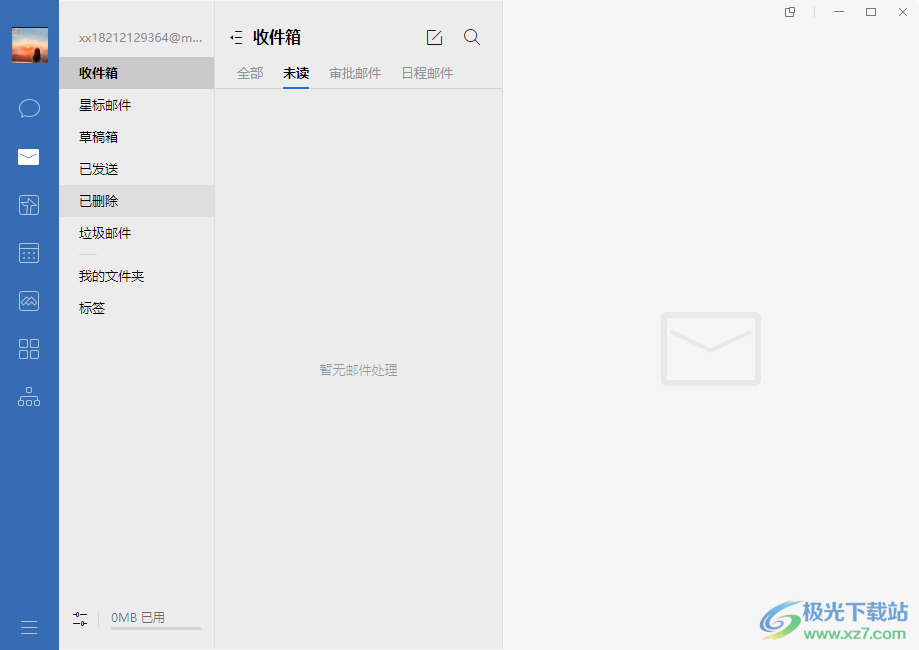Open the filter settings at bottom of folder list
The image size is (919, 650).
pyautogui.click(x=80, y=618)
